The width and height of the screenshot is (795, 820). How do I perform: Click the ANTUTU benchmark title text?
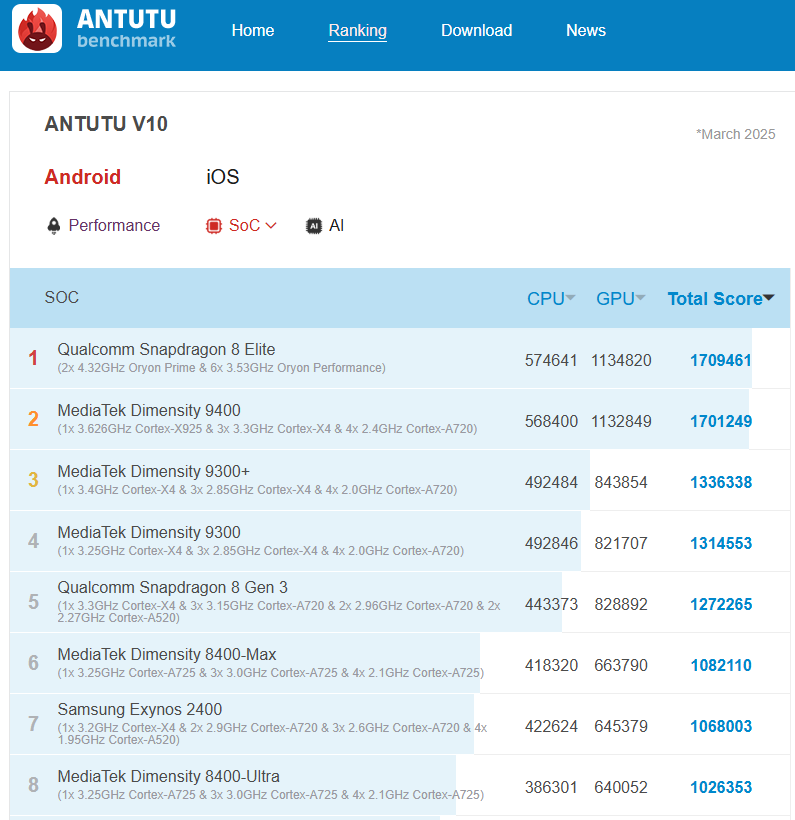coord(126,29)
